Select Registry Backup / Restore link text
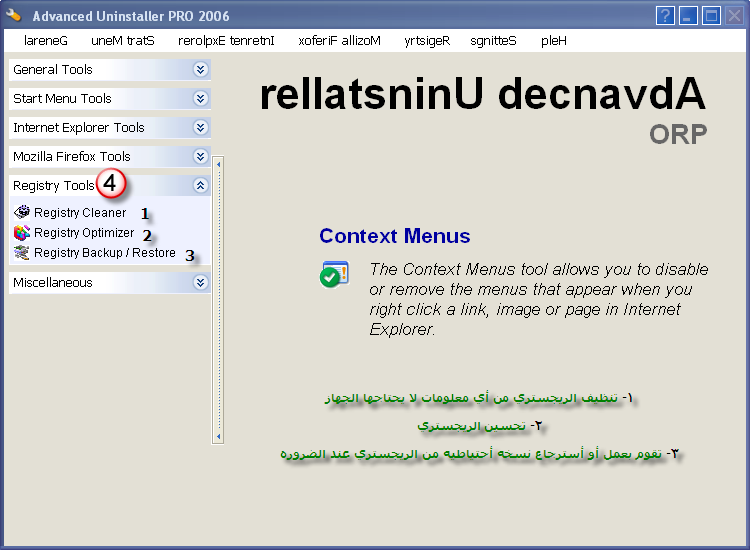Viewport: 750px width, 550px height. [x=105, y=253]
